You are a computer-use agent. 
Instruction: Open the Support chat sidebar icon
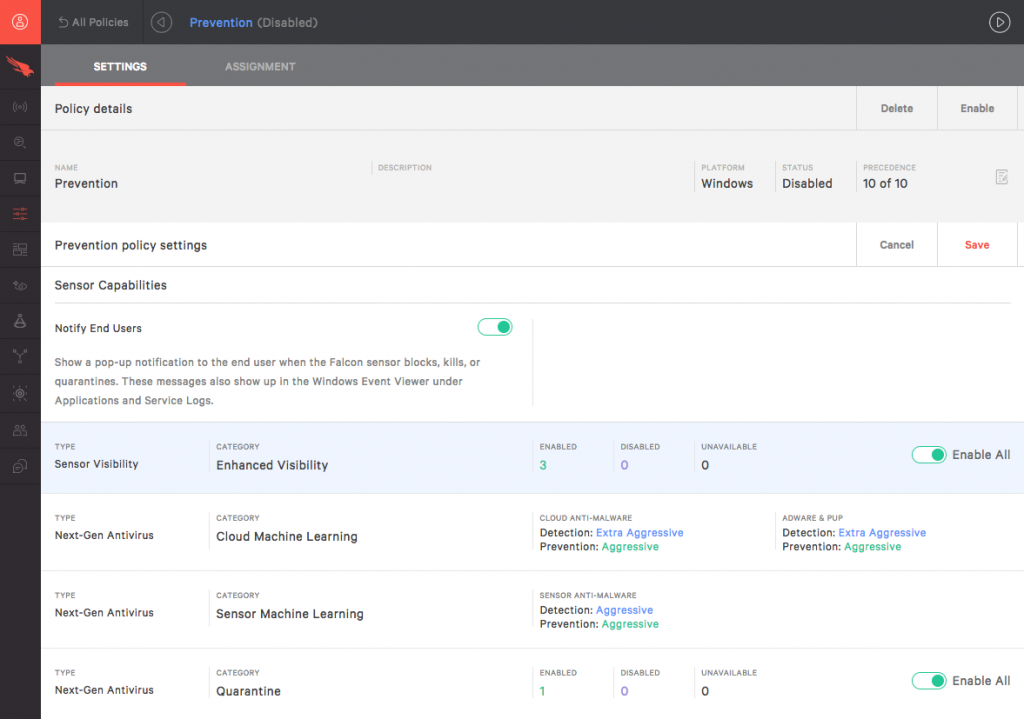20,466
